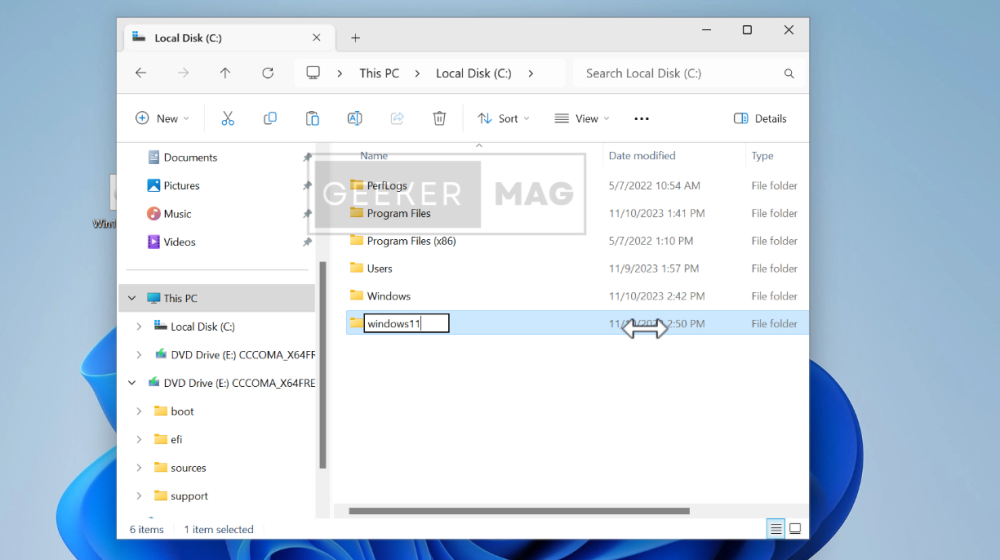The height and width of the screenshot is (560, 1000).
Task: Unpin Documents using its pin icon
Action: click(x=307, y=158)
